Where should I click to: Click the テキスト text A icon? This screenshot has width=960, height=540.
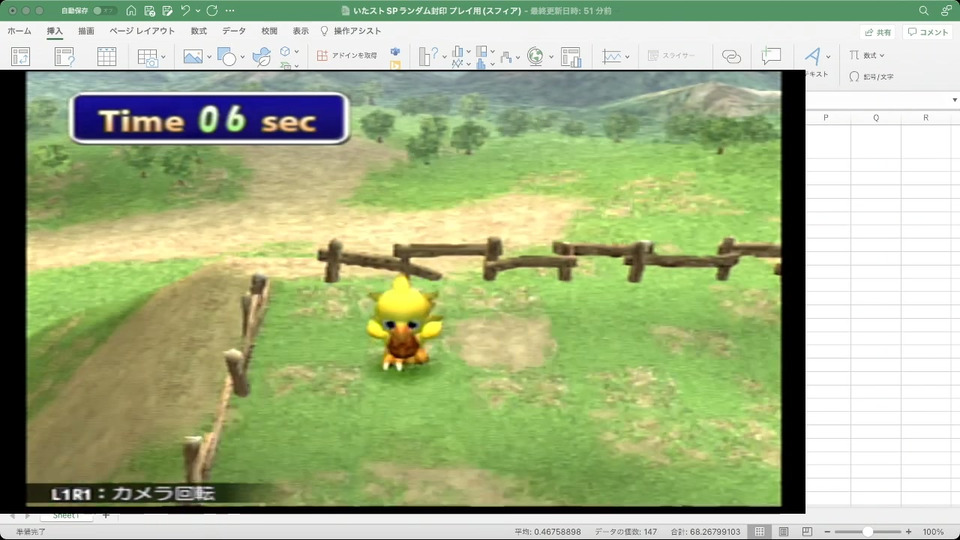pyautogui.click(x=813, y=56)
